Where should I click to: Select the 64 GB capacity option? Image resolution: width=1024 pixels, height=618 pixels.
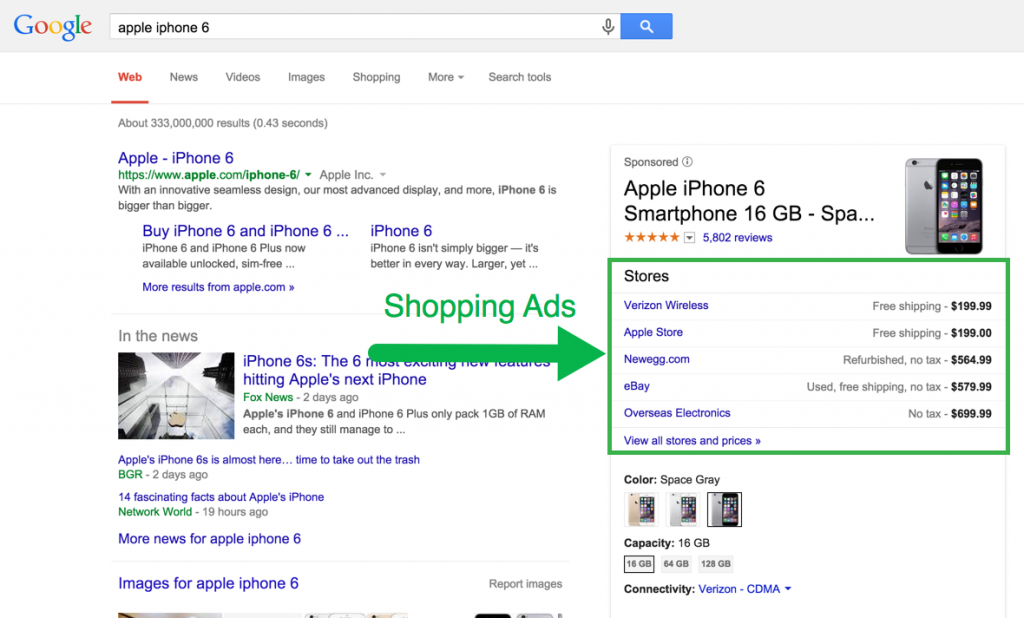pos(676,564)
